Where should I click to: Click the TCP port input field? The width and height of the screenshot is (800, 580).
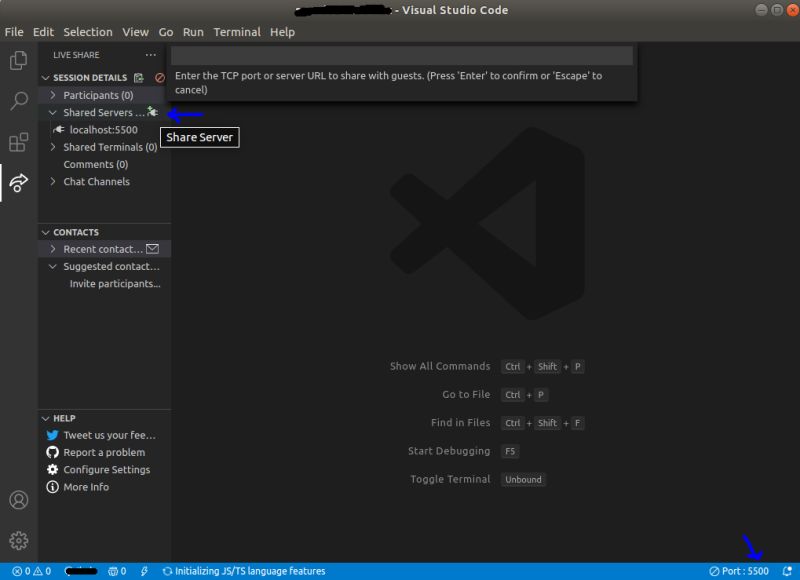(x=400, y=55)
